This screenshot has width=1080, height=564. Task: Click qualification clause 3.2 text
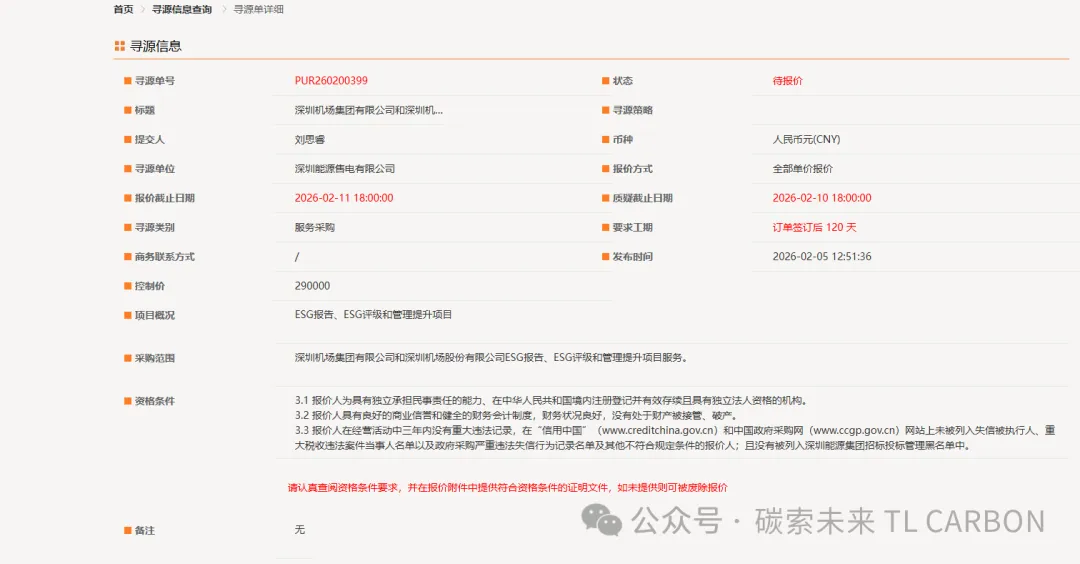coord(516,415)
